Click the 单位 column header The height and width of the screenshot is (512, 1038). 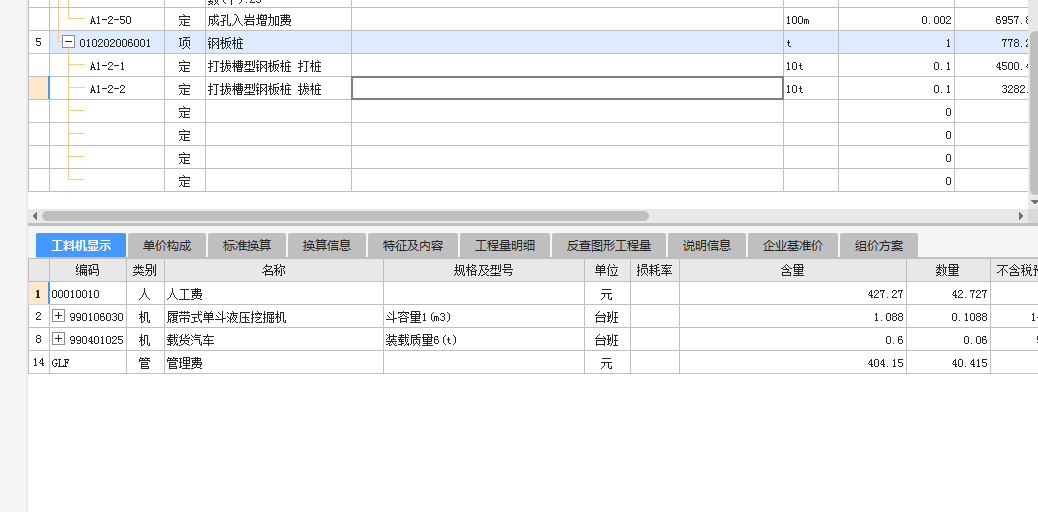click(x=606, y=270)
